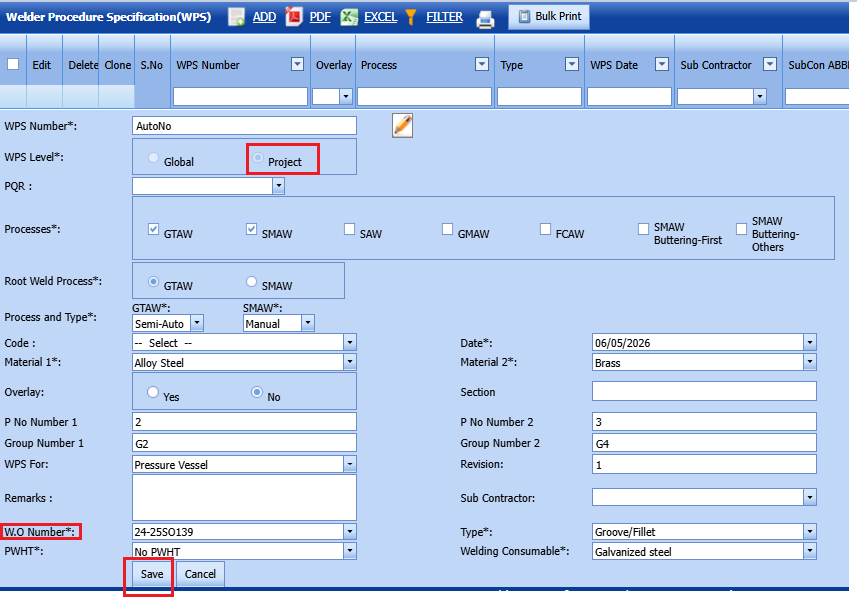The width and height of the screenshot is (857, 601).
Task: Open Process column filter menu
Action: click(482, 64)
